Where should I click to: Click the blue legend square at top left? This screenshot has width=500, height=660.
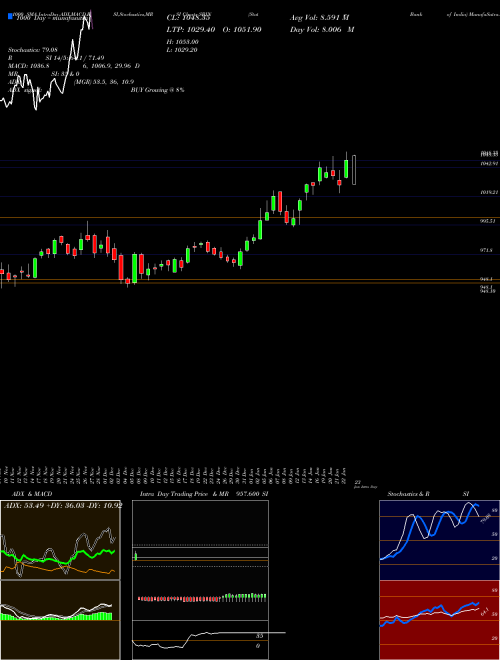[x=10, y=17]
